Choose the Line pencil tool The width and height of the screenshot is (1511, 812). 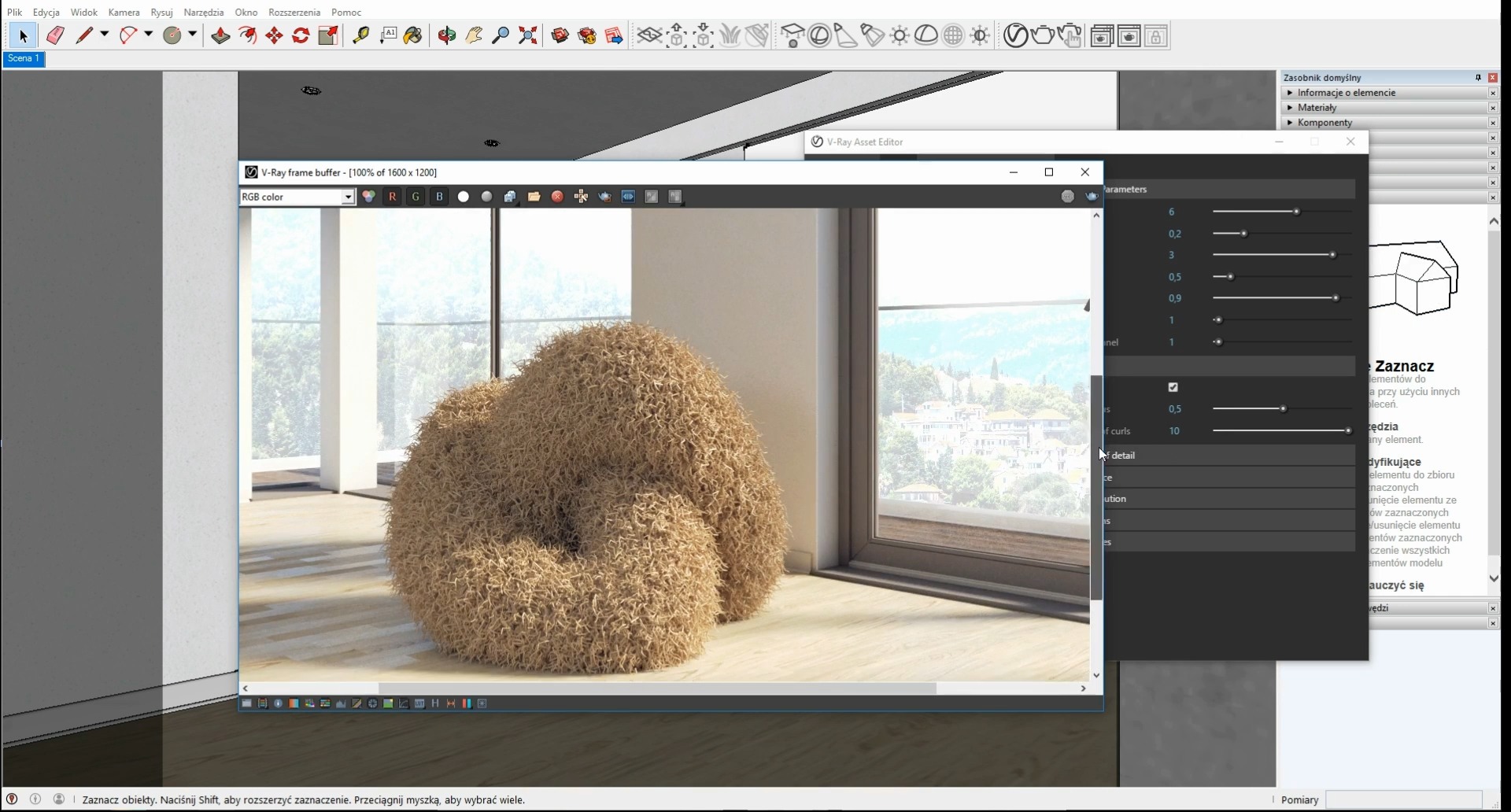coord(84,35)
